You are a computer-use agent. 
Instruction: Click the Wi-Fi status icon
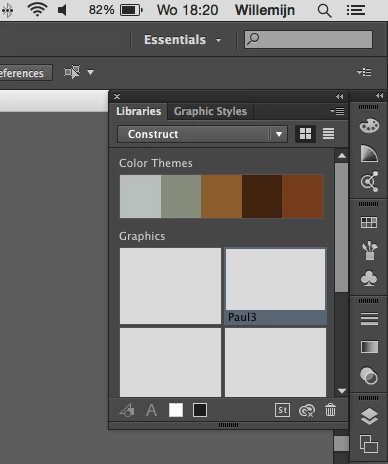[37, 10]
